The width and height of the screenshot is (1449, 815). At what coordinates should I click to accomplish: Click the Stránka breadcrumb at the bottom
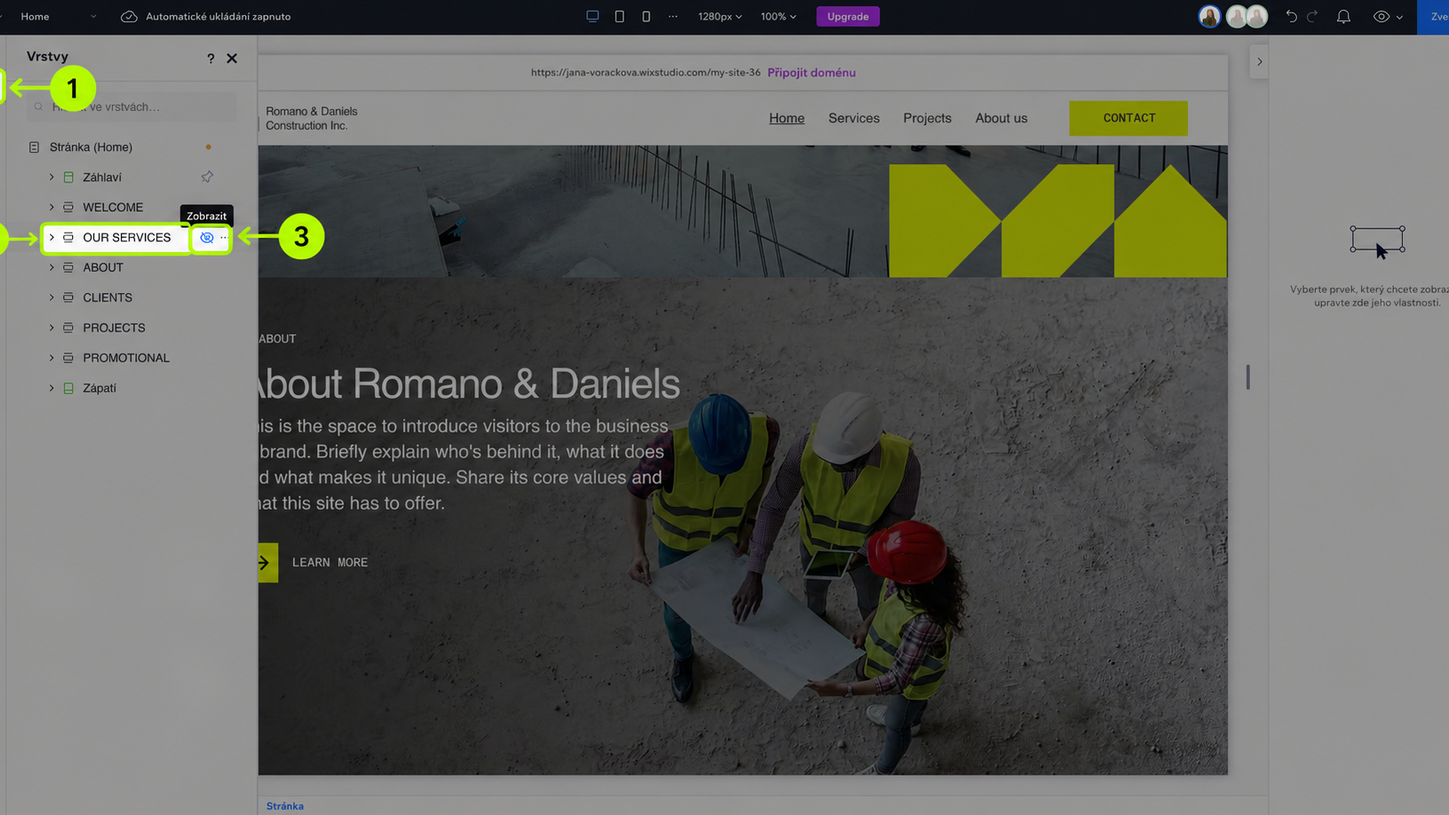(285, 806)
